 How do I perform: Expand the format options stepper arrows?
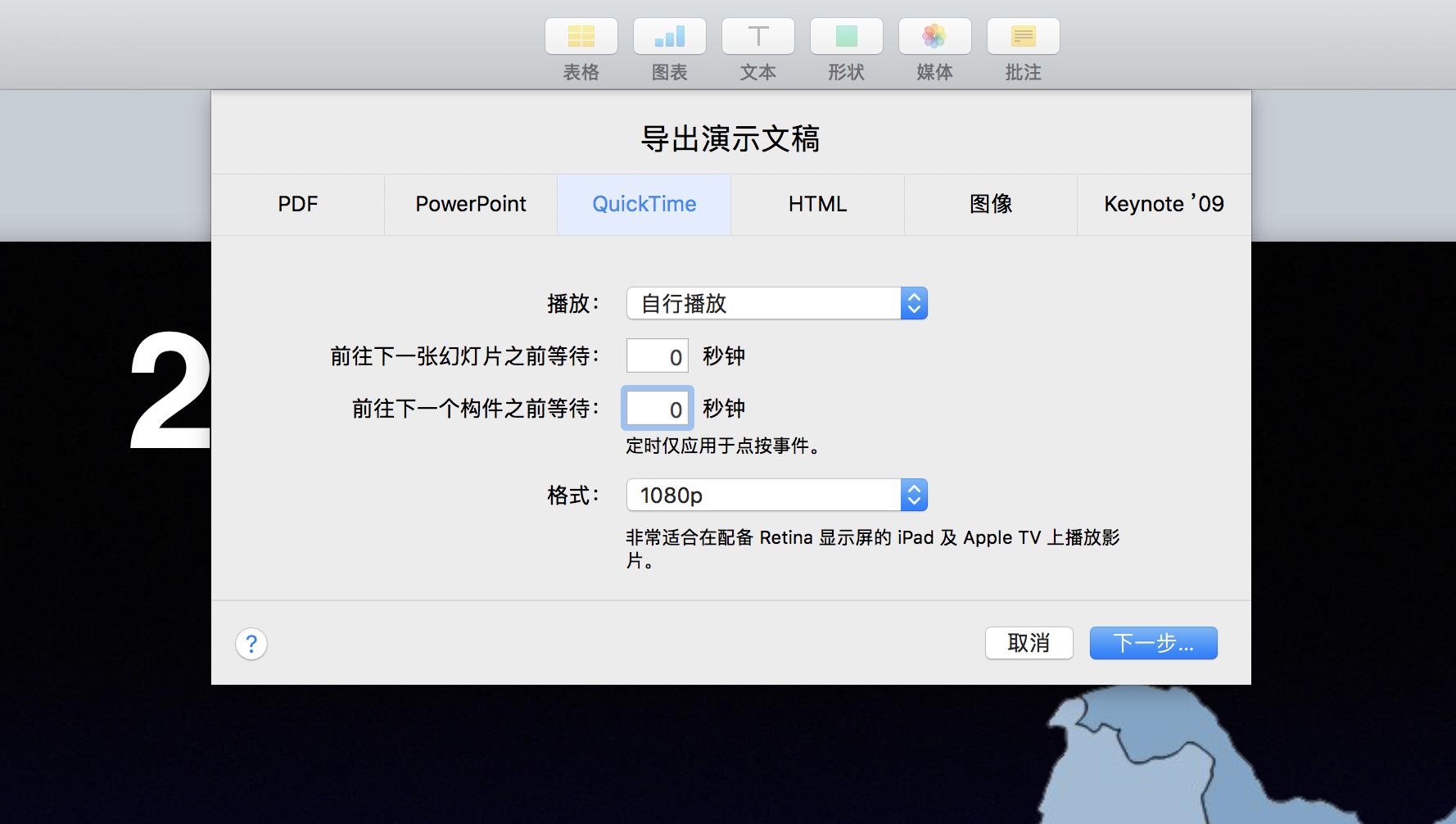(x=915, y=495)
